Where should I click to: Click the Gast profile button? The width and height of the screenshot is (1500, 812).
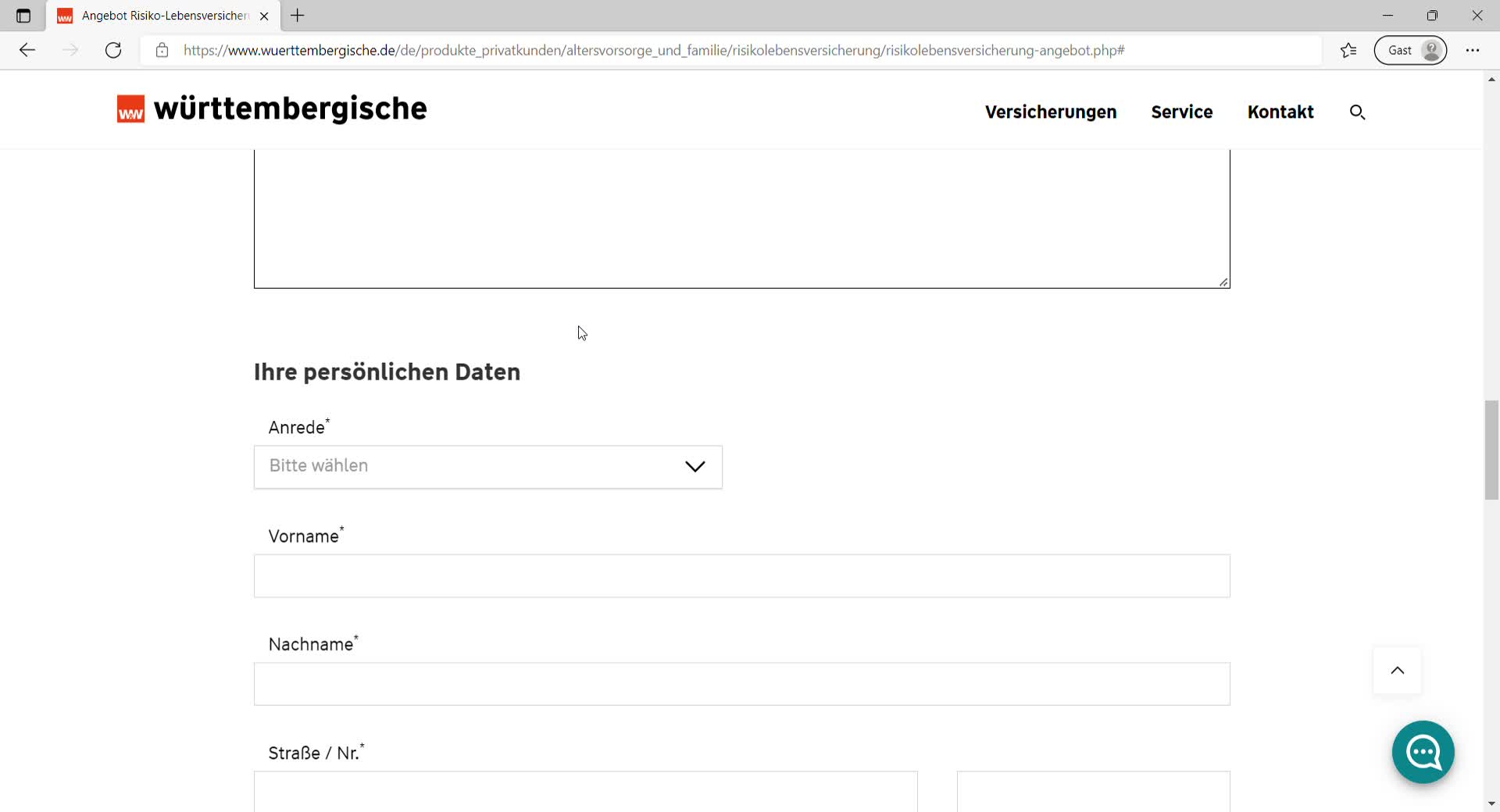point(1410,51)
